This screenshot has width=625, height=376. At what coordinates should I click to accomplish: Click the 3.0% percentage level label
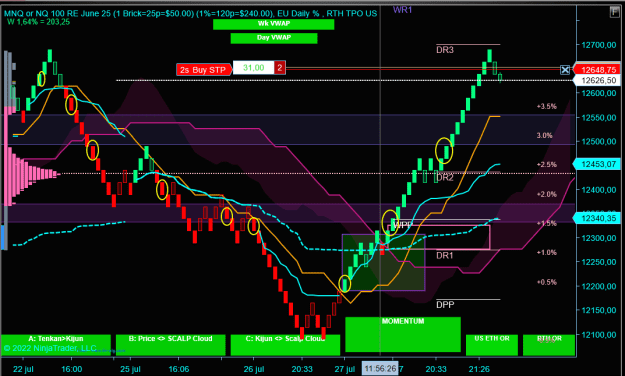tap(544, 136)
